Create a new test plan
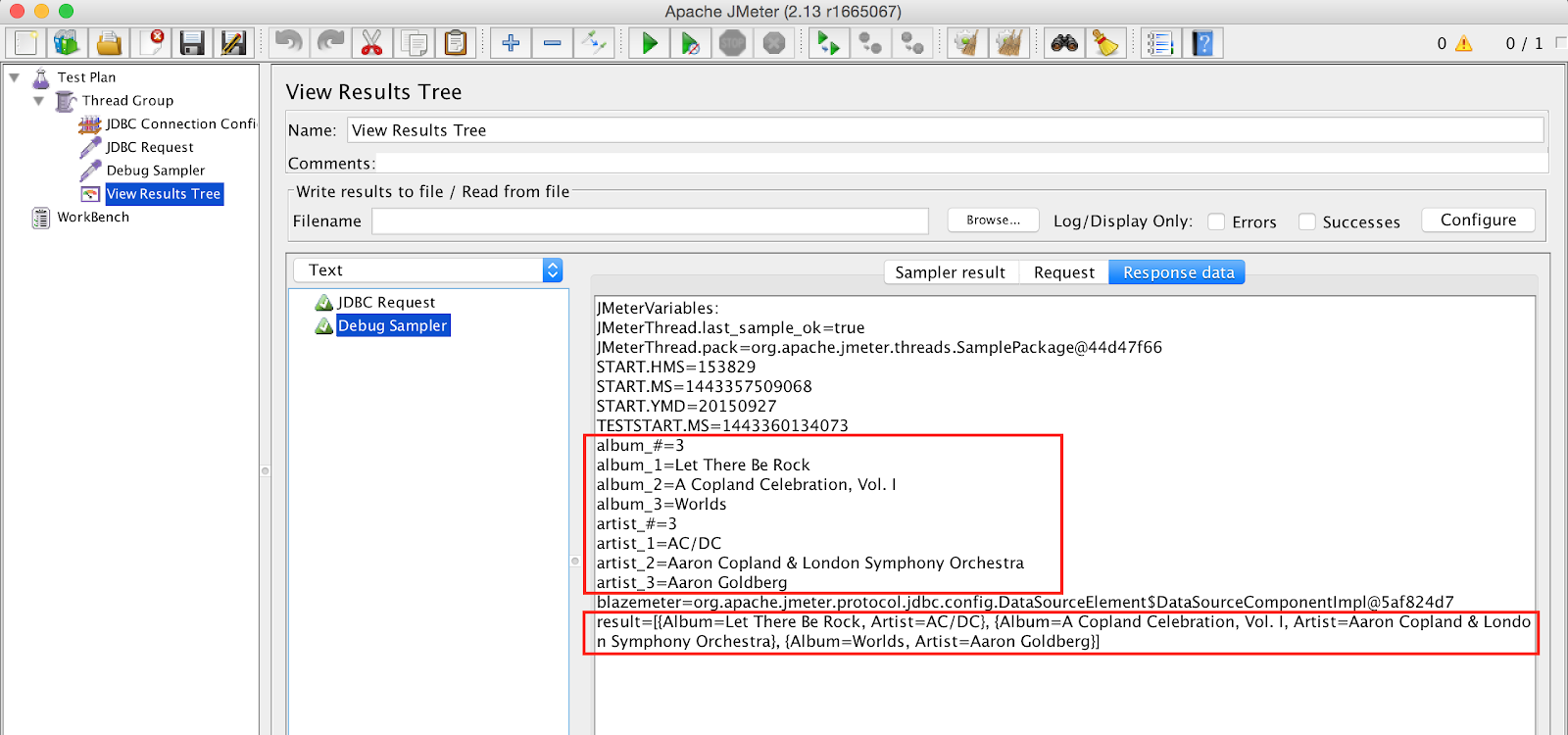The image size is (1568, 735). coord(25,43)
